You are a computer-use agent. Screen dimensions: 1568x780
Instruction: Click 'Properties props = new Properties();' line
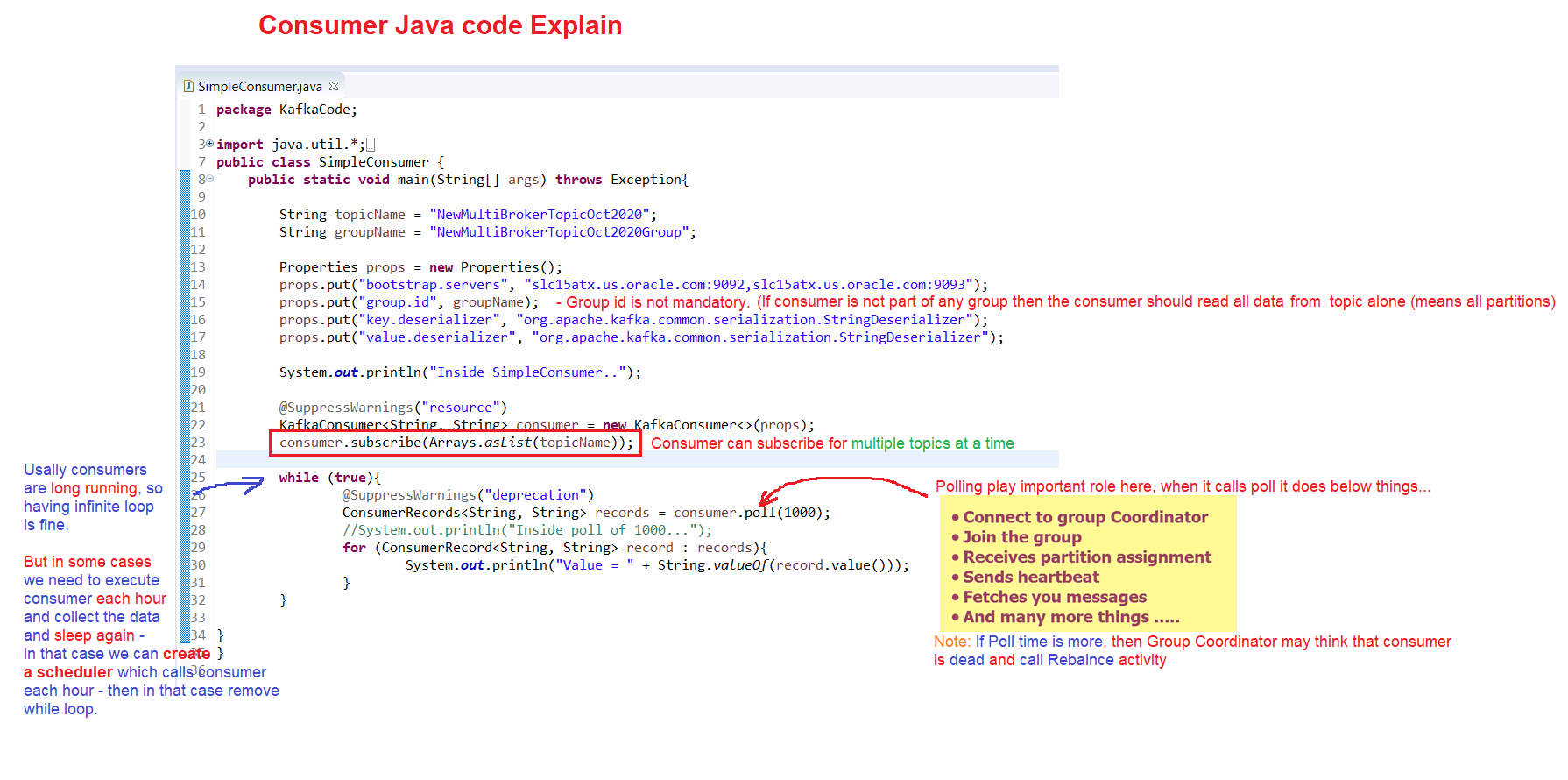(x=420, y=267)
